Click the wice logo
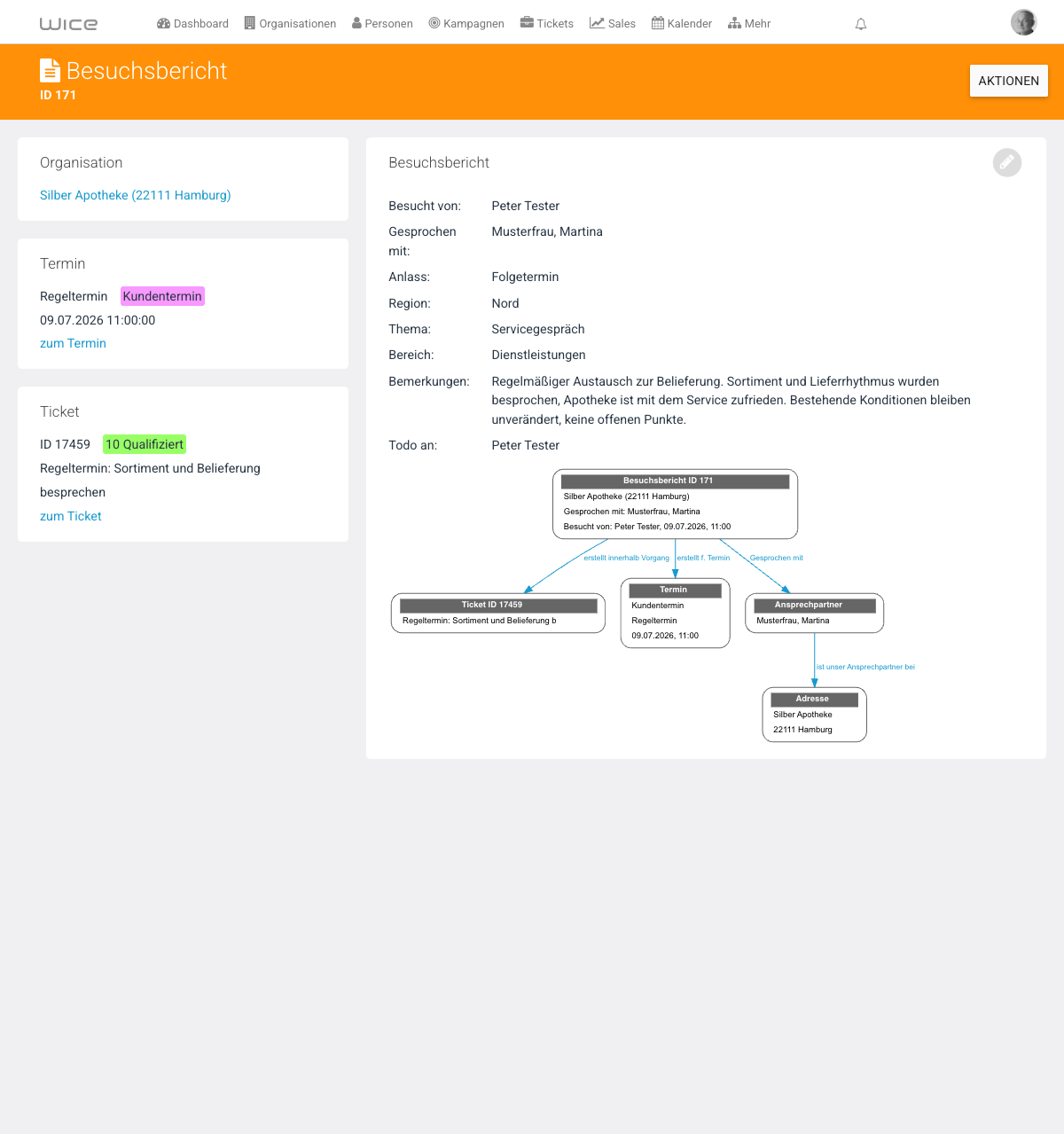This screenshot has width=1064, height=1134. [68, 24]
